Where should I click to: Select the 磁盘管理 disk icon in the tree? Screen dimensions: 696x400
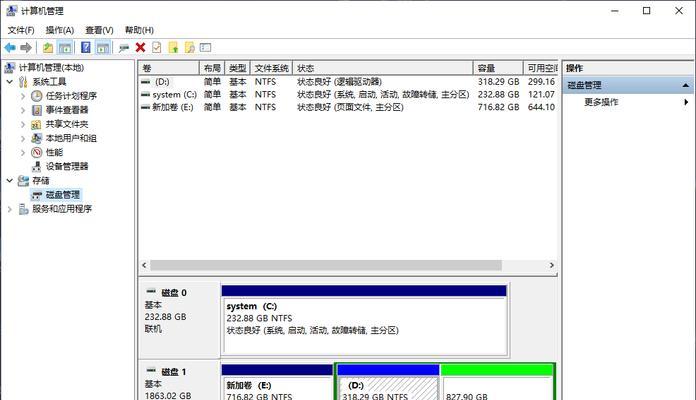37,195
